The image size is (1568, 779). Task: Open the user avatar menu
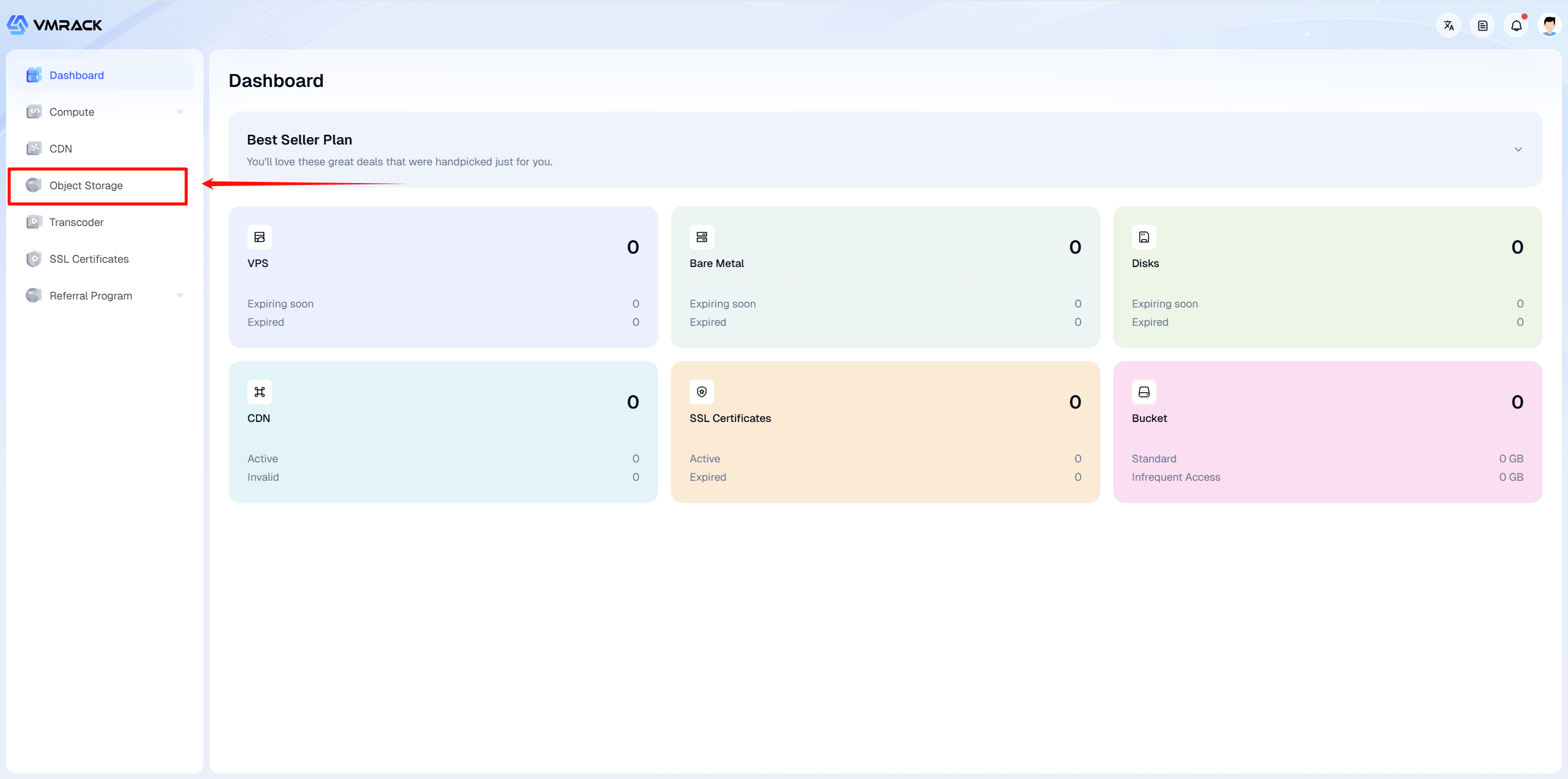(x=1550, y=26)
